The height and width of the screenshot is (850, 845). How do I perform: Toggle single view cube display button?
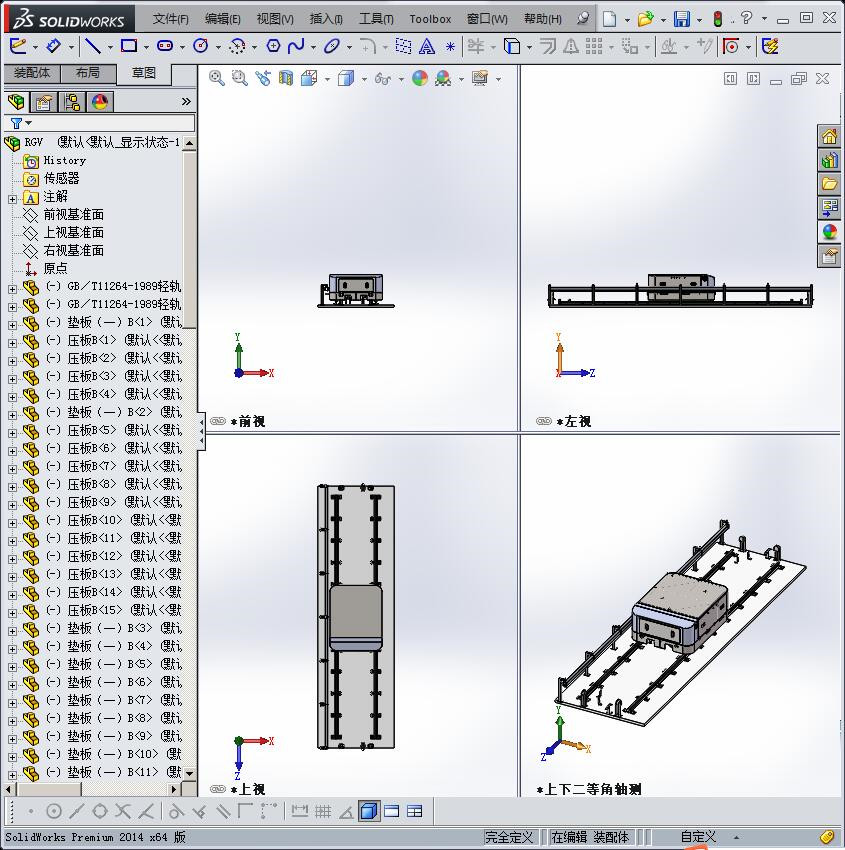coord(369,812)
